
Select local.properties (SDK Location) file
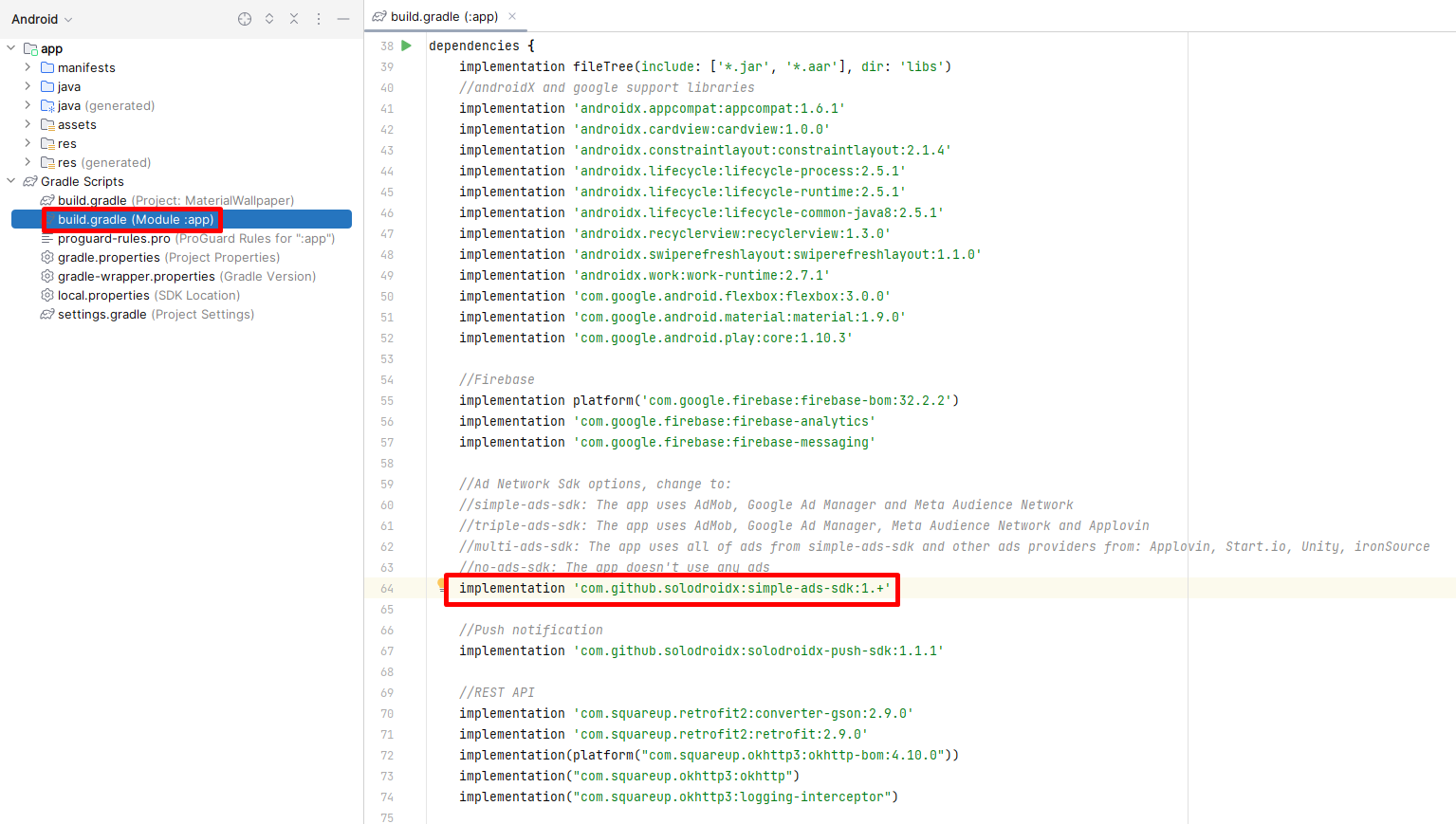tap(103, 295)
